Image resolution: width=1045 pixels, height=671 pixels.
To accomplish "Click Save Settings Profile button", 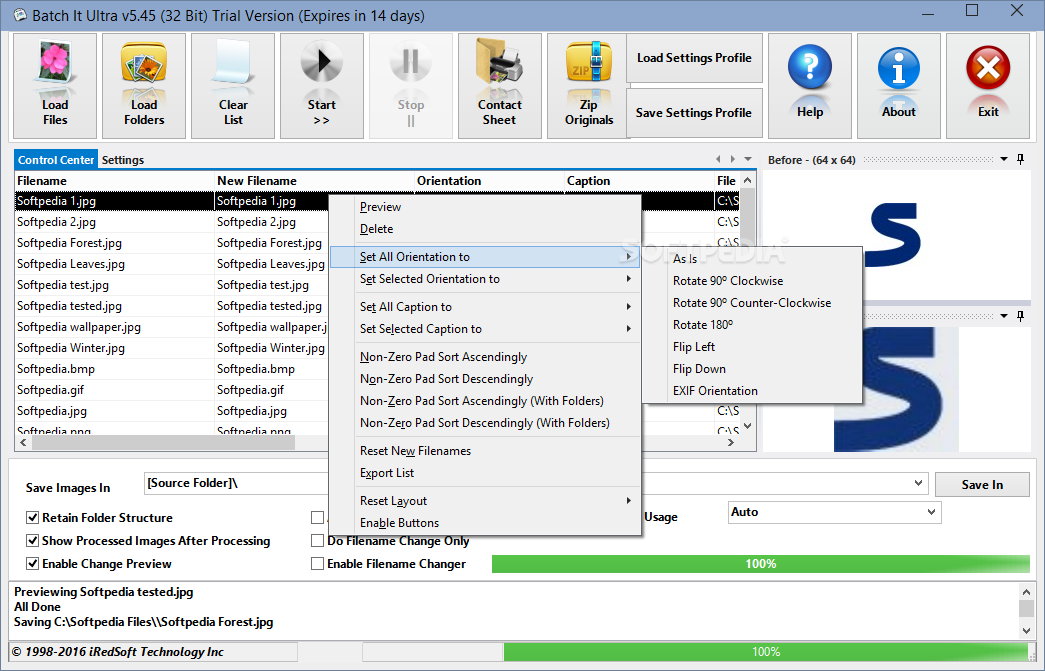I will [694, 113].
